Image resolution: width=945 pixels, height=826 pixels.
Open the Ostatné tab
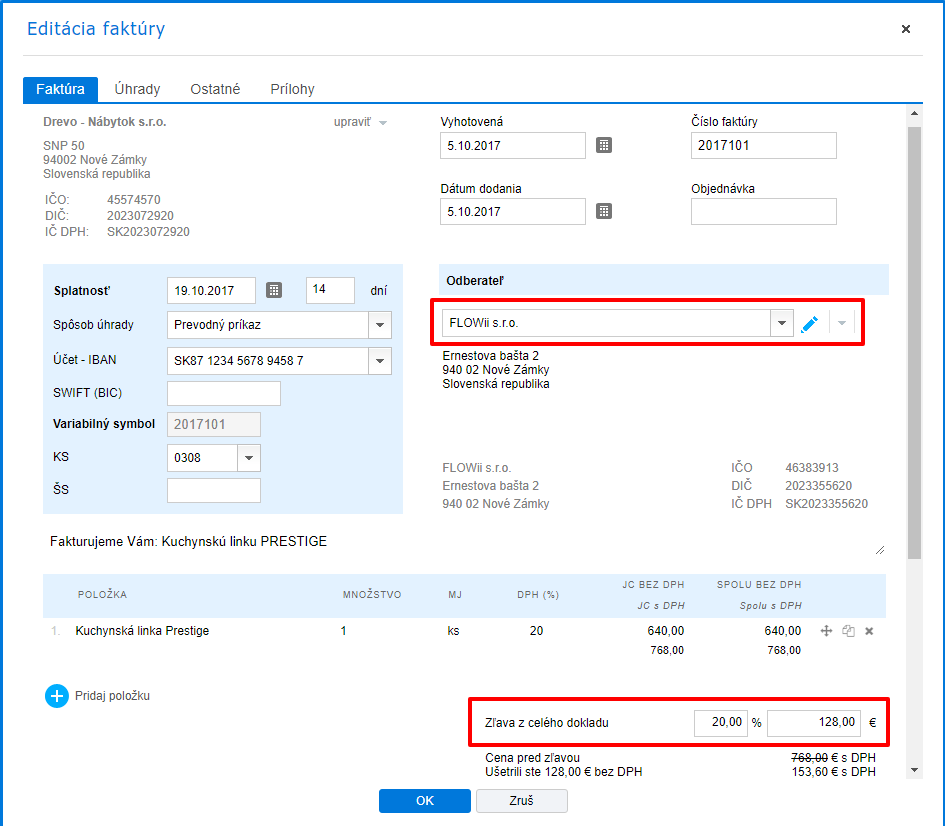pyautogui.click(x=215, y=89)
